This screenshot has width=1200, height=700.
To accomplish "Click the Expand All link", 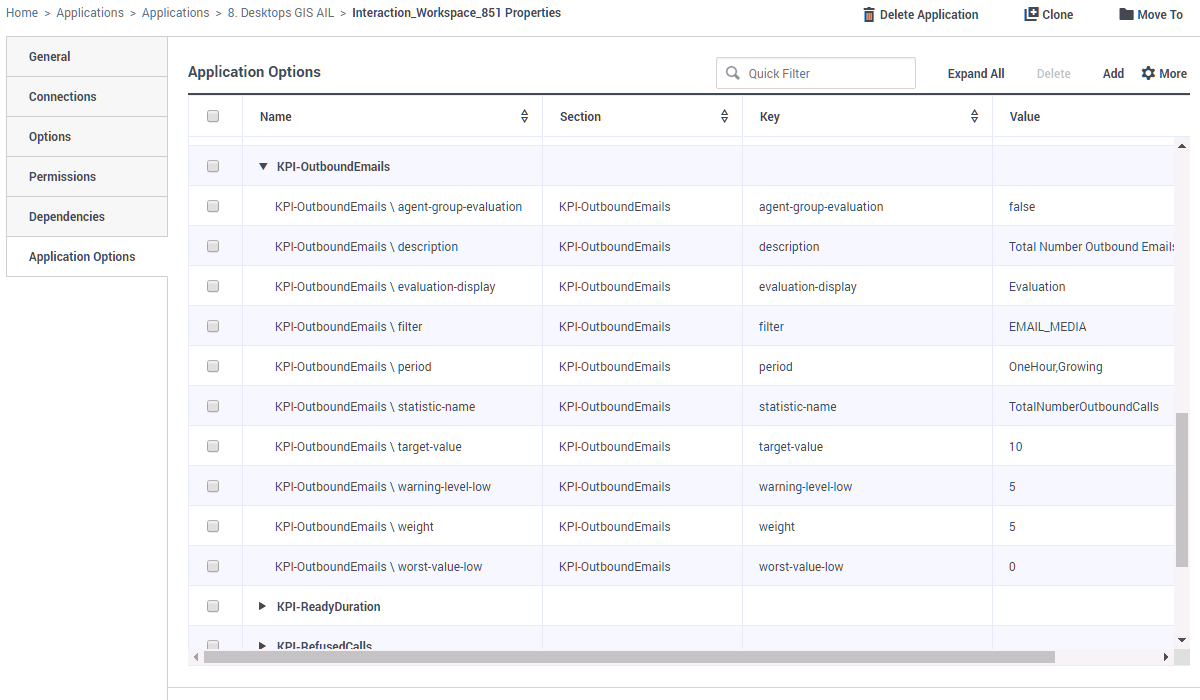I will click(x=975, y=73).
